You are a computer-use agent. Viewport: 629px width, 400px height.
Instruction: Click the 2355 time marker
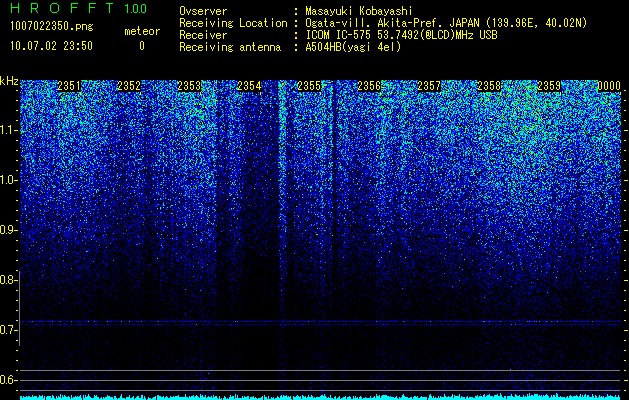(x=309, y=86)
